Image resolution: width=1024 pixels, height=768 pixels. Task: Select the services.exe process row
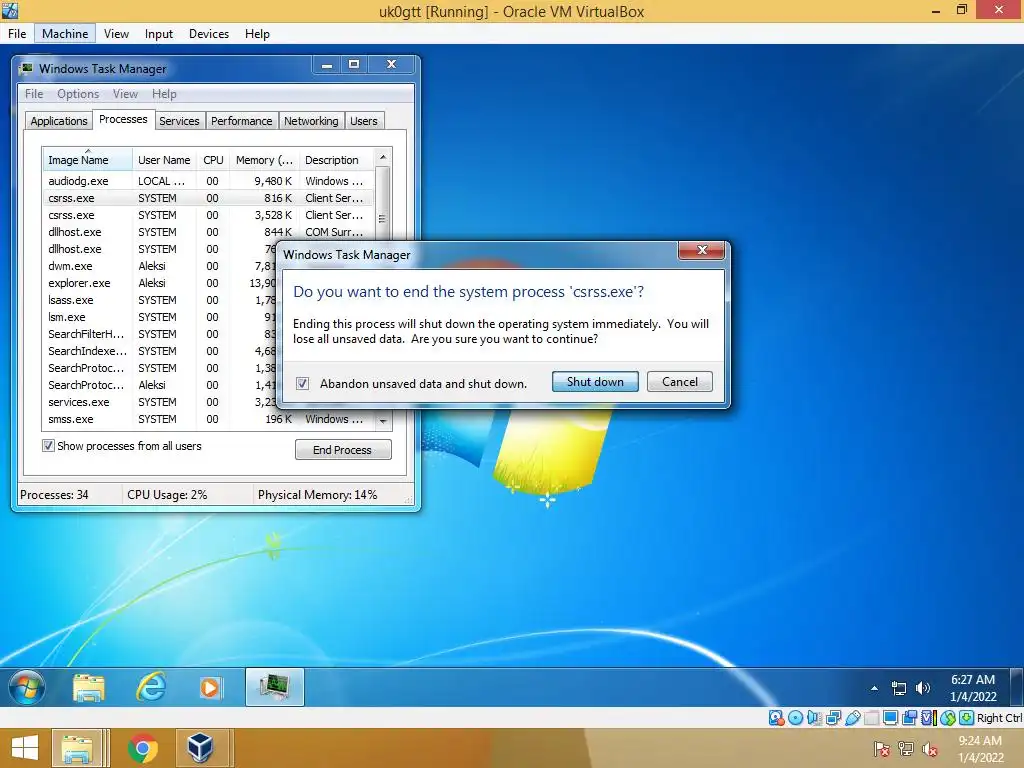tap(160, 402)
